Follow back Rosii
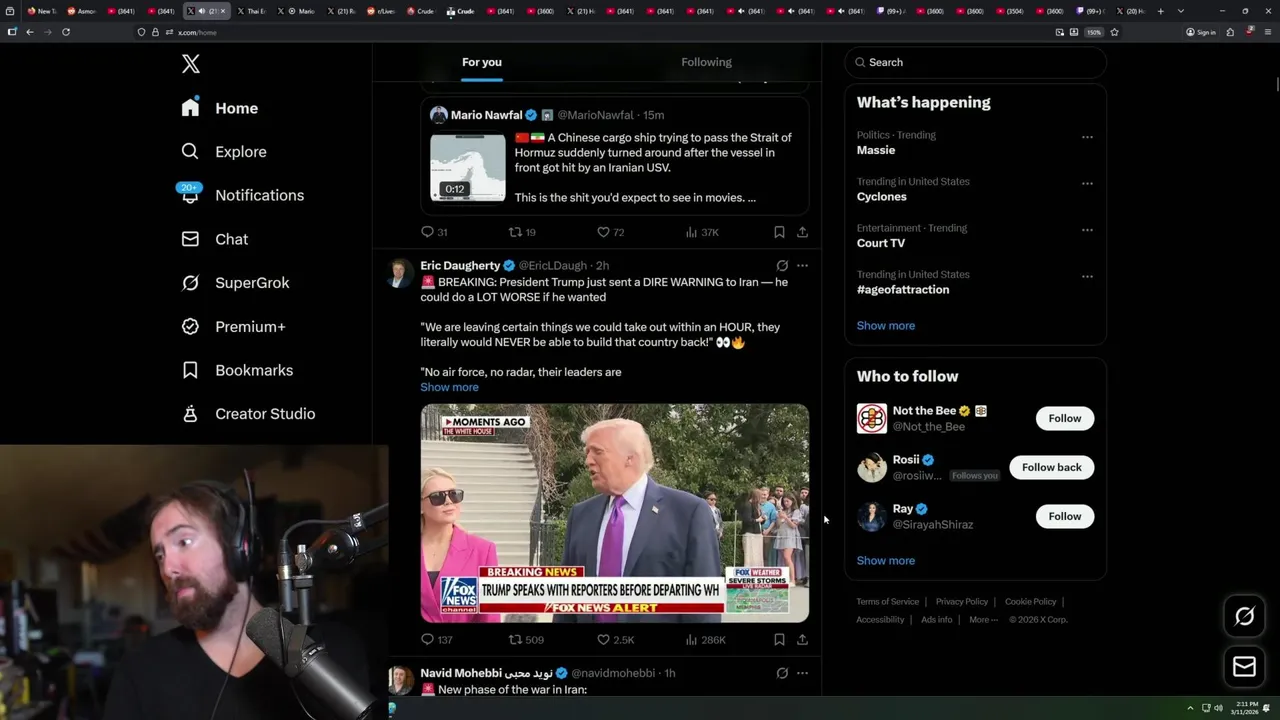The image size is (1280, 720). 1051,468
